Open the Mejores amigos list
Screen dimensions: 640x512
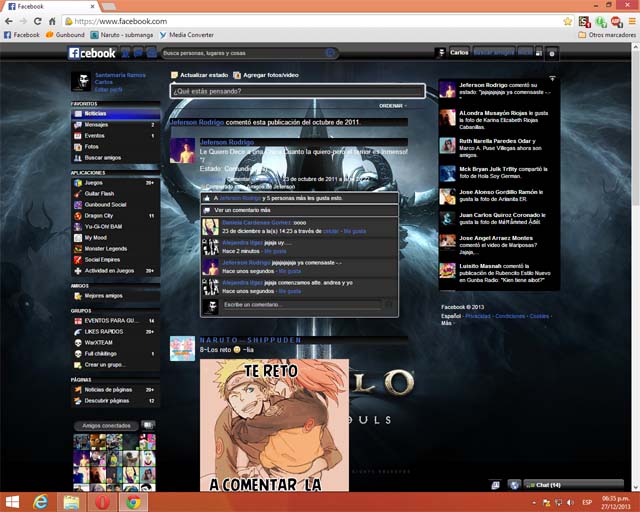click(x=115, y=296)
